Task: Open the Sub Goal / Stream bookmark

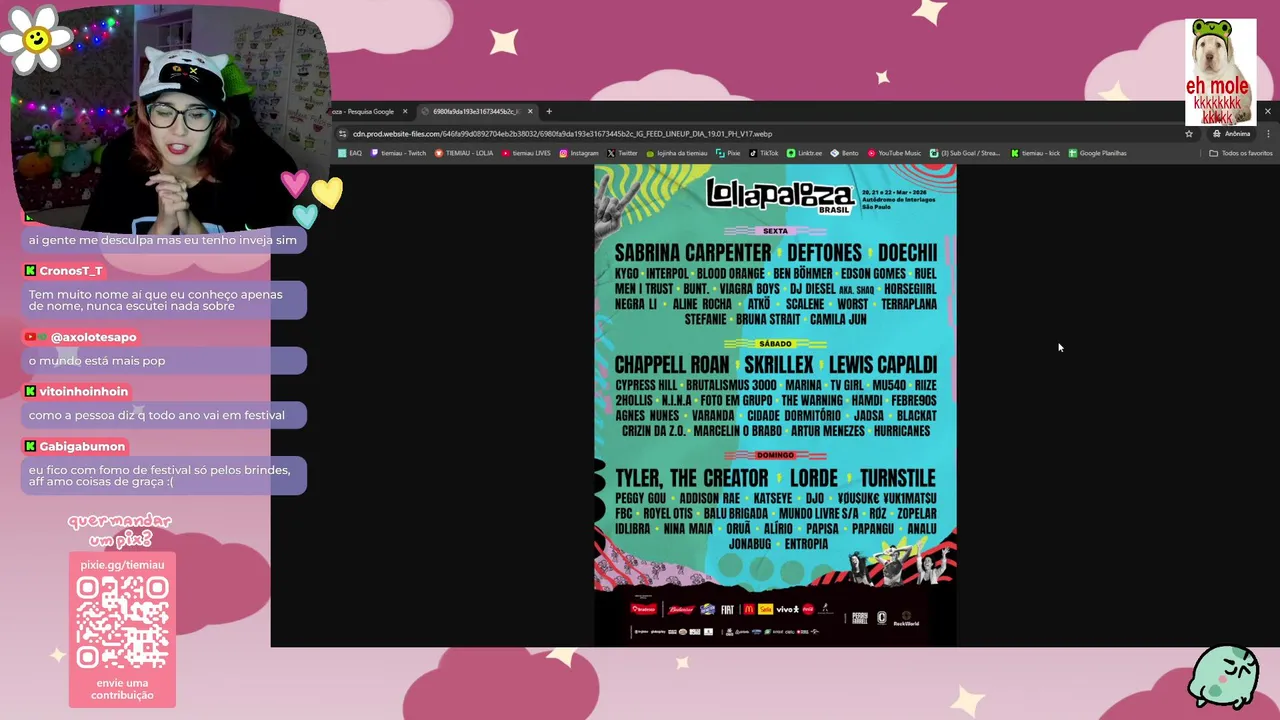Action: [x=965, y=153]
